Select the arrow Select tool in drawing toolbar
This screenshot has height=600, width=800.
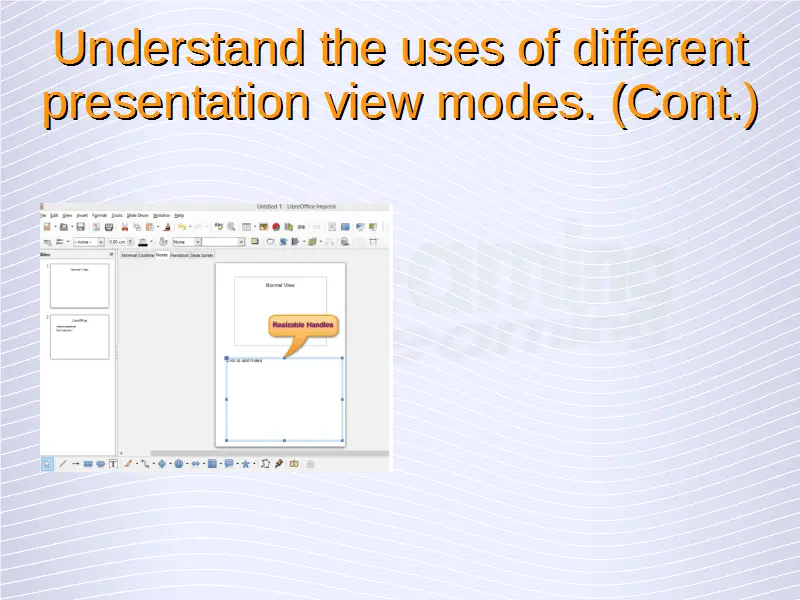(47, 464)
